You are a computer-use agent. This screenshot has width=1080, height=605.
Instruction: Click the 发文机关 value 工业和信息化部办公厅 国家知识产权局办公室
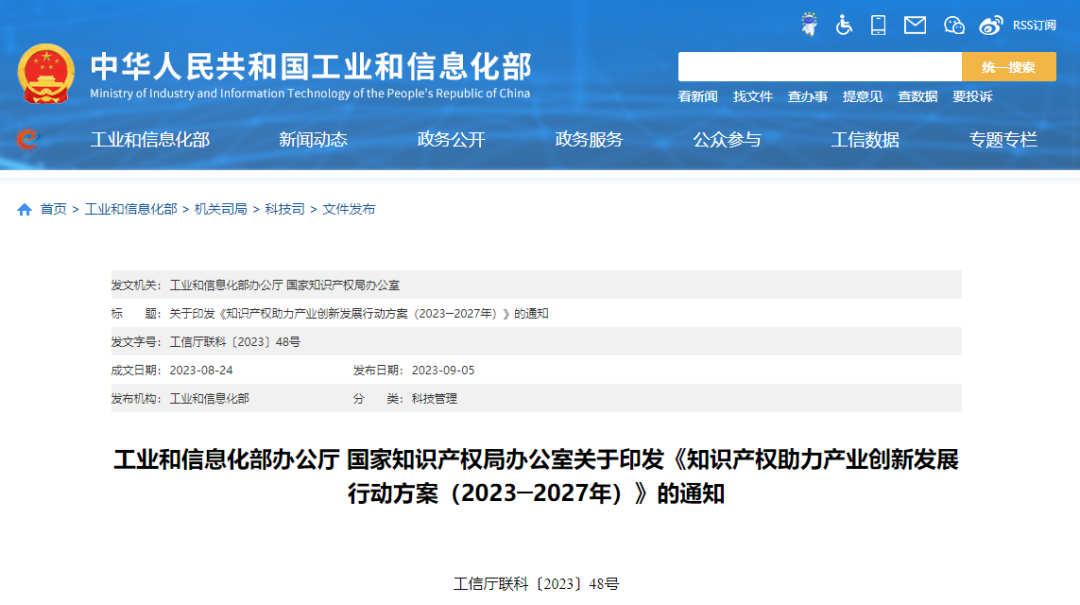(284, 285)
